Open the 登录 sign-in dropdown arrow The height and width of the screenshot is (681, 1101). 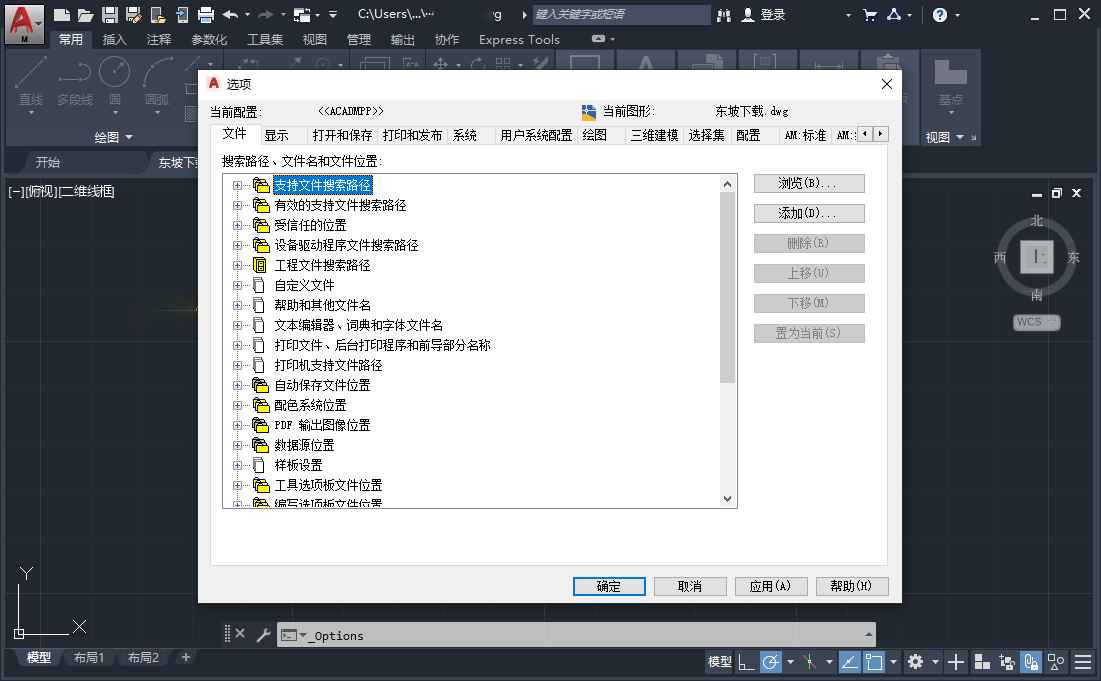(848, 15)
